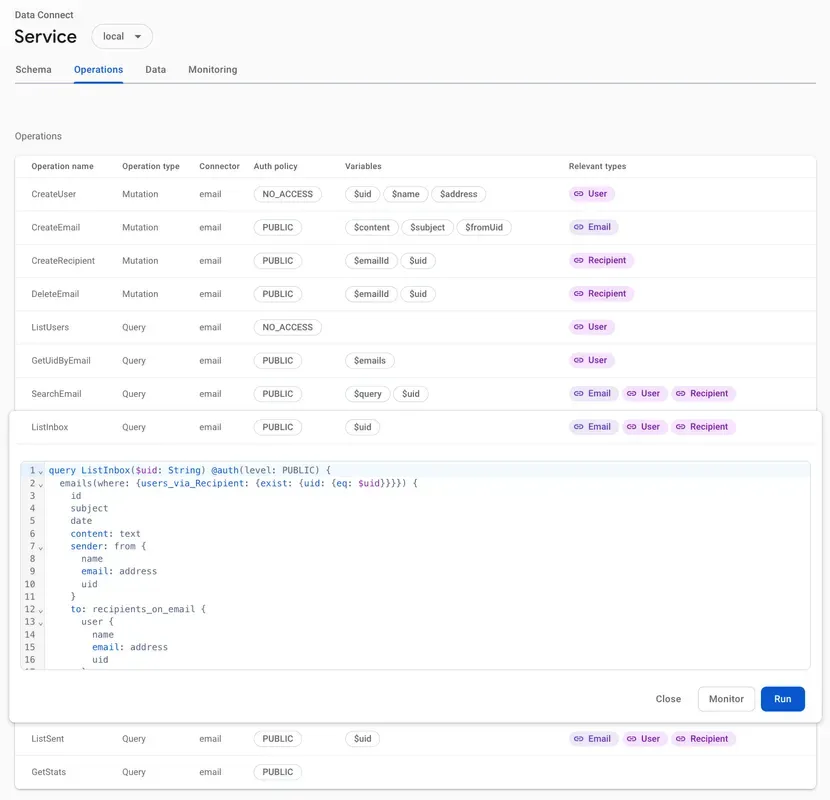Click the $content variable chip

[x=372, y=228]
